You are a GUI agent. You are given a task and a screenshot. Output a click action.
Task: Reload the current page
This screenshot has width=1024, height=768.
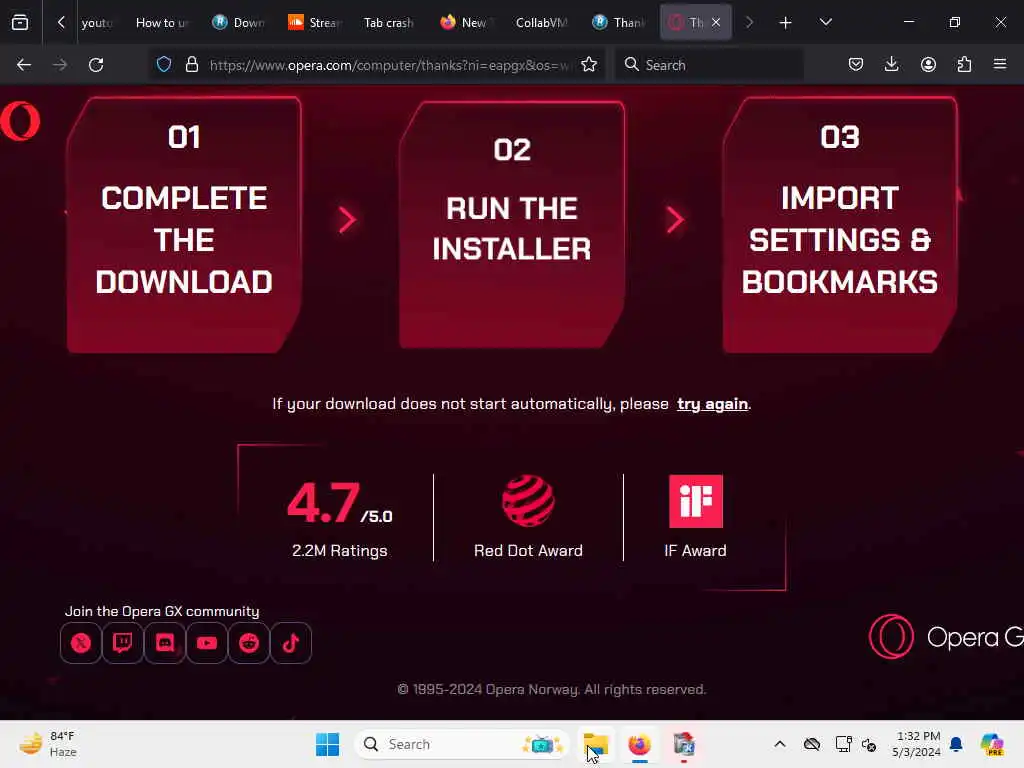pyautogui.click(x=96, y=65)
